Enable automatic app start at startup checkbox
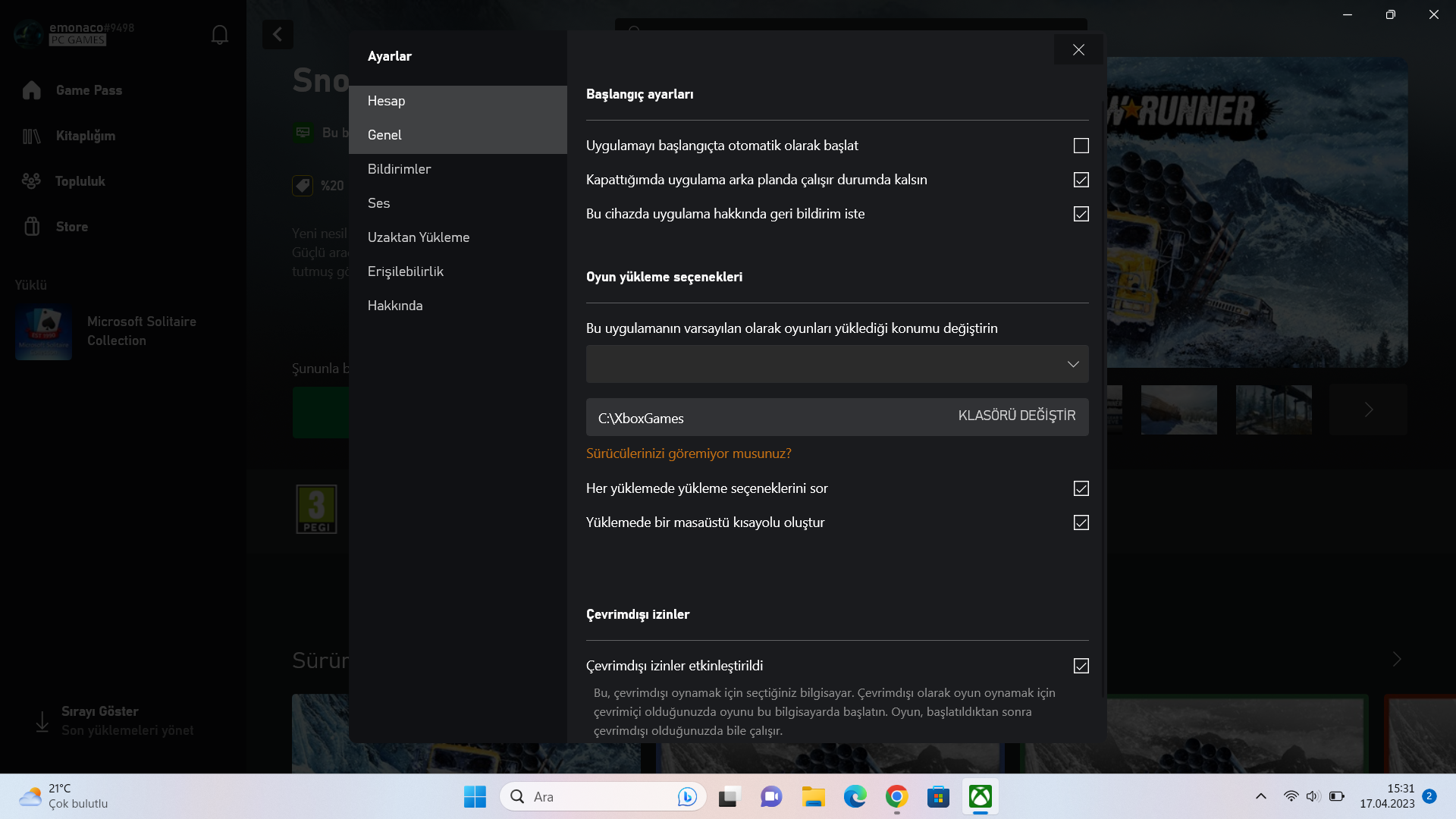 click(x=1081, y=146)
